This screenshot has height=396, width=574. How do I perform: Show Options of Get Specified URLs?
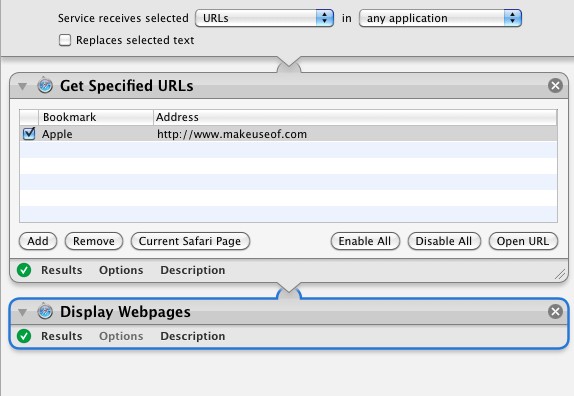121,270
